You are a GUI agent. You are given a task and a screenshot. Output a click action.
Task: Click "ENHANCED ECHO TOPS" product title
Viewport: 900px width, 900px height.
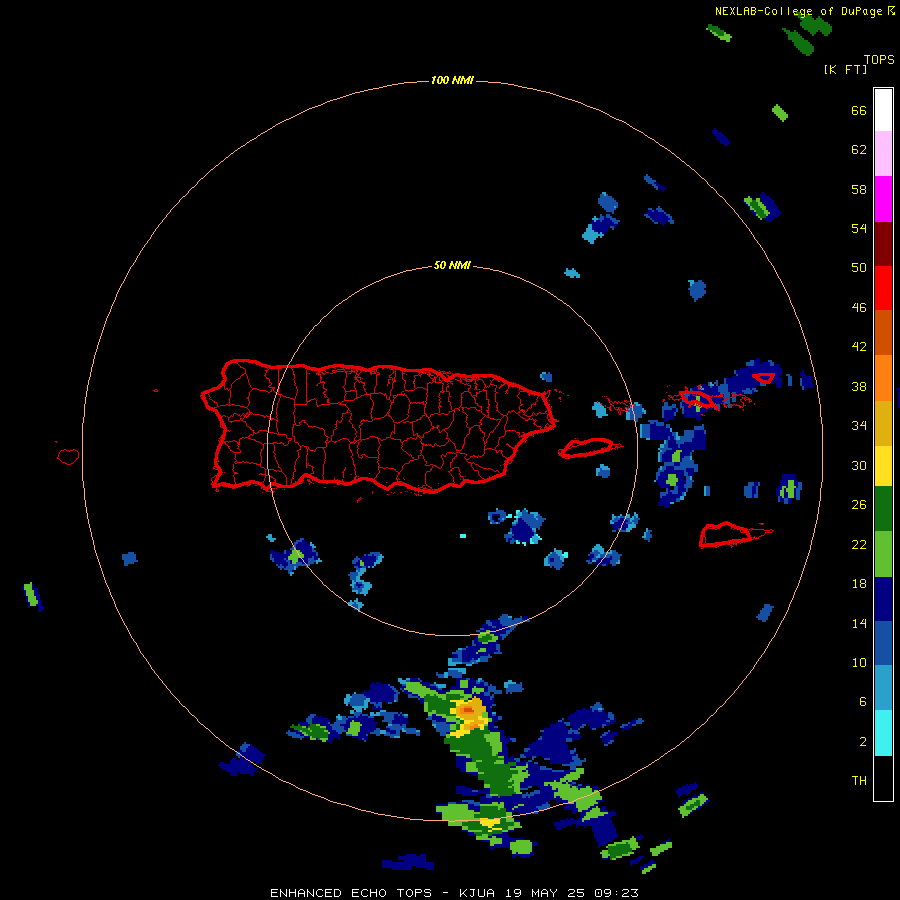350,893
